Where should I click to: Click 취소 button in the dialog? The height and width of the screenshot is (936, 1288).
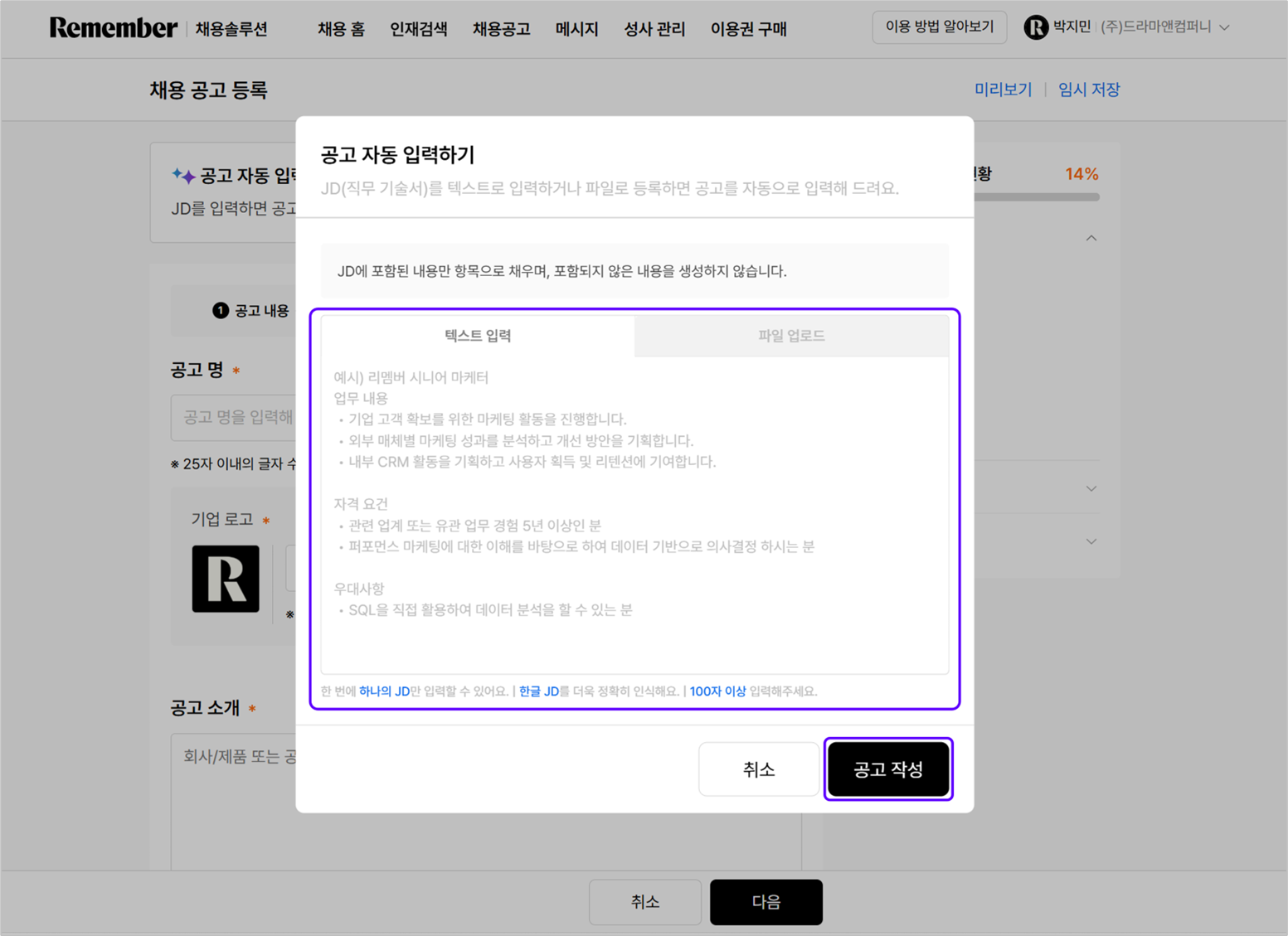pos(758,769)
